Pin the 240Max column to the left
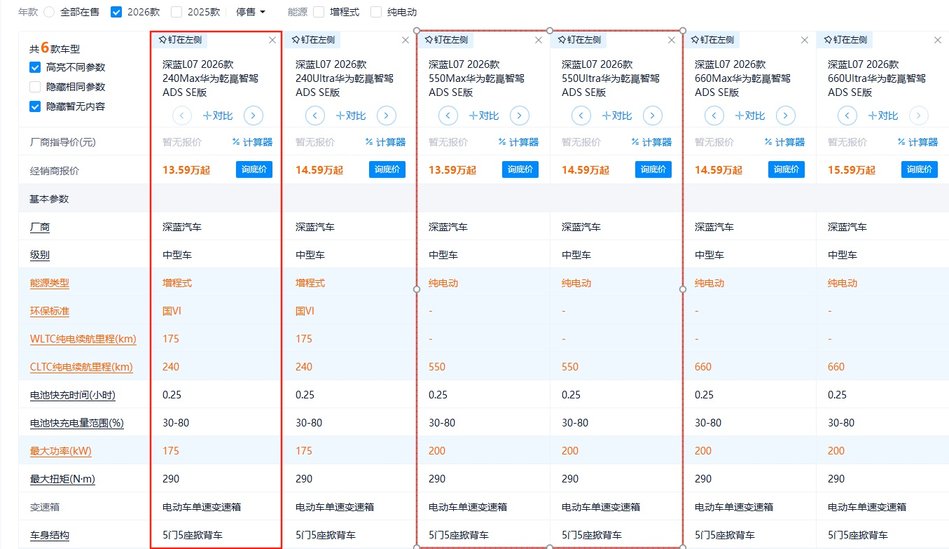The width and height of the screenshot is (949, 549). 180,40
